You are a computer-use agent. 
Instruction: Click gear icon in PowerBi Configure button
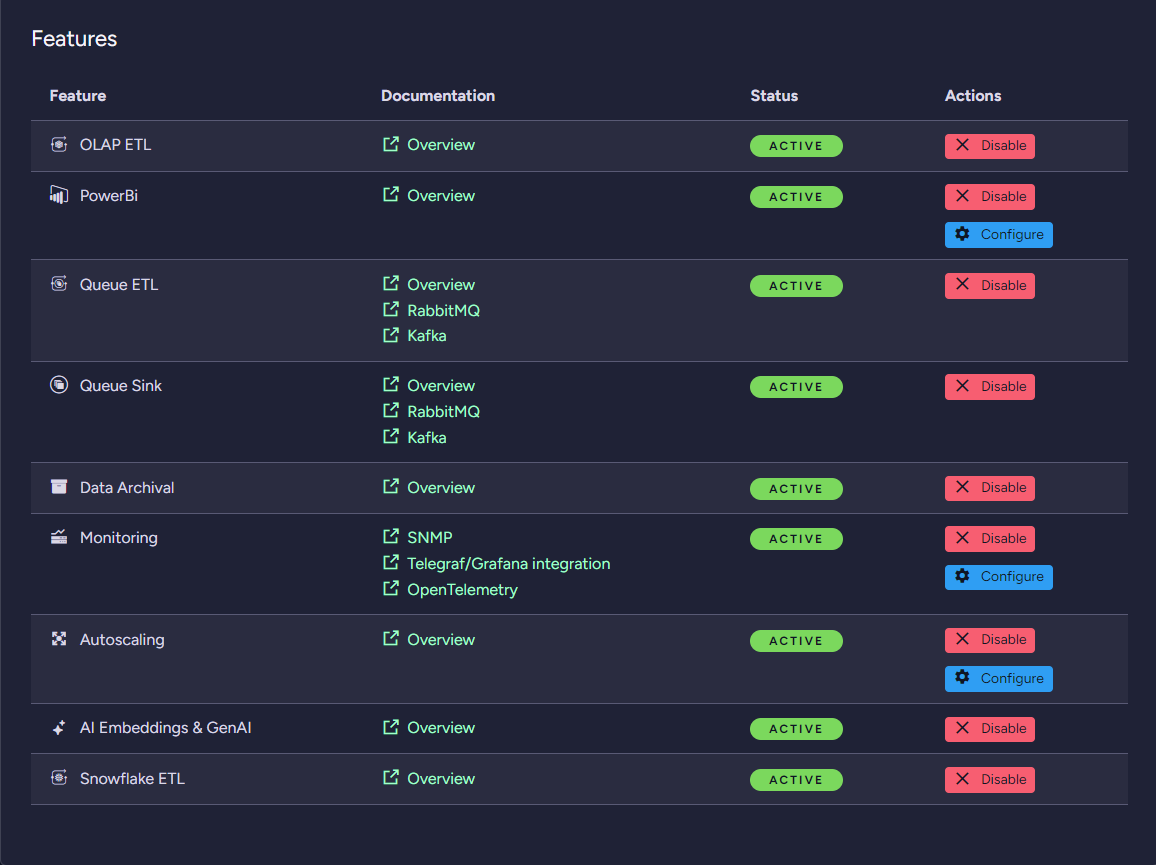962,235
